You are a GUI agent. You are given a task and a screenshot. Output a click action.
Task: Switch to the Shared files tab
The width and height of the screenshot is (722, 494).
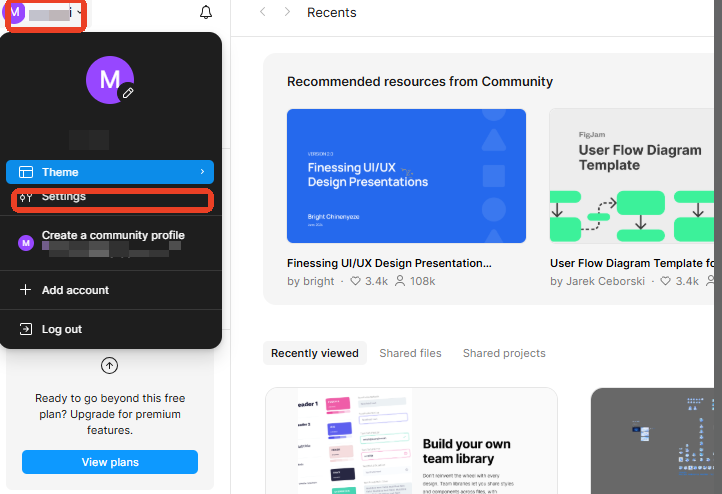(410, 353)
